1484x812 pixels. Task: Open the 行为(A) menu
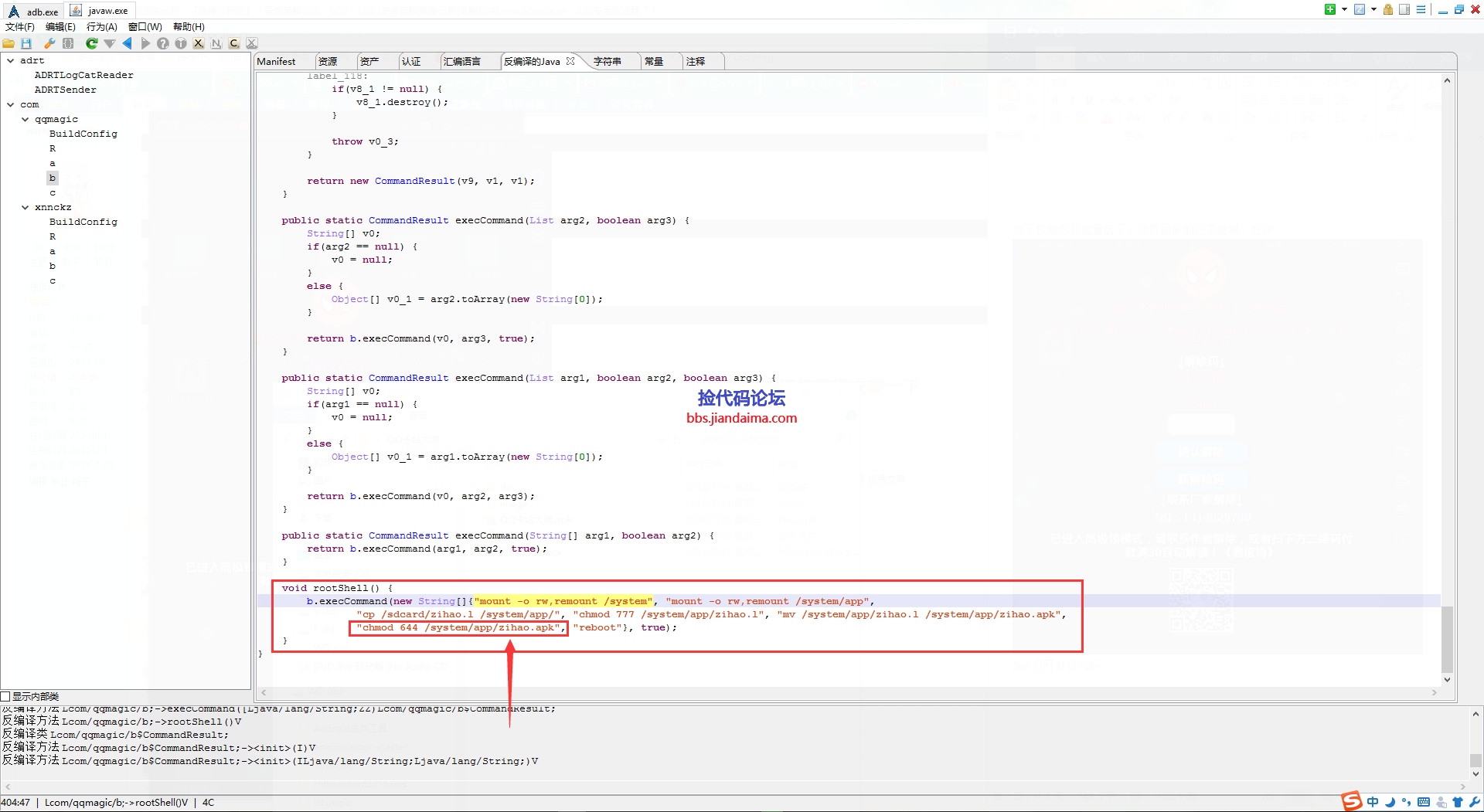(x=102, y=26)
